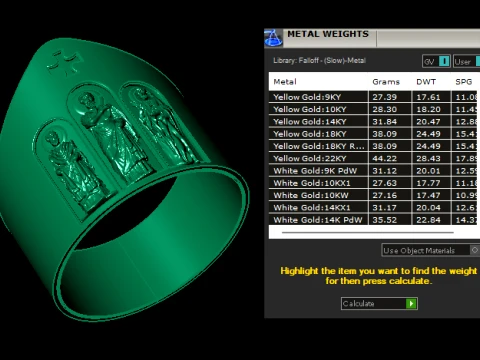
Task: Click the 35.52 grams value
Action: tap(384, 220)
